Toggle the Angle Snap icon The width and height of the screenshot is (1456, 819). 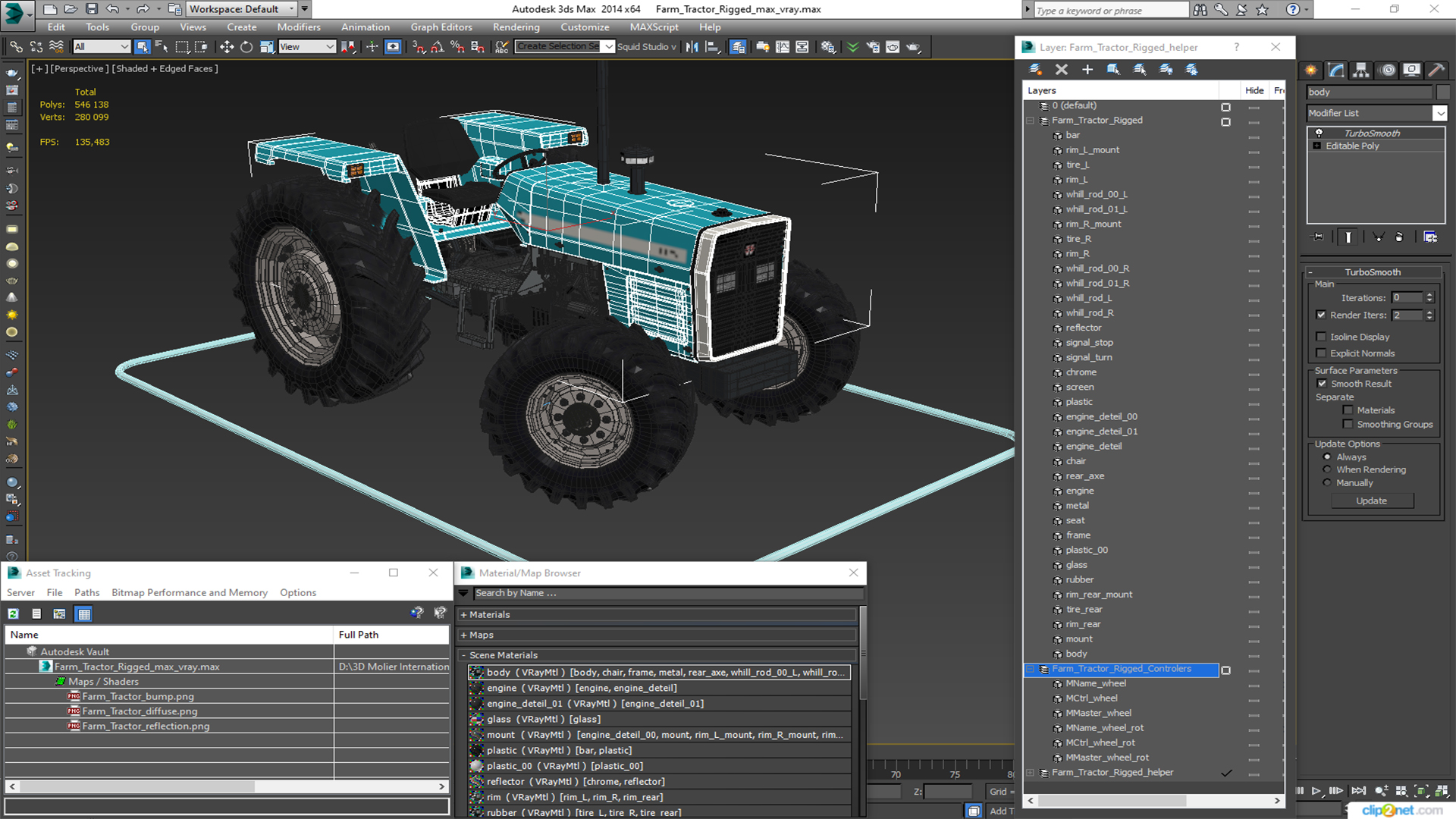tap(438, 47)
